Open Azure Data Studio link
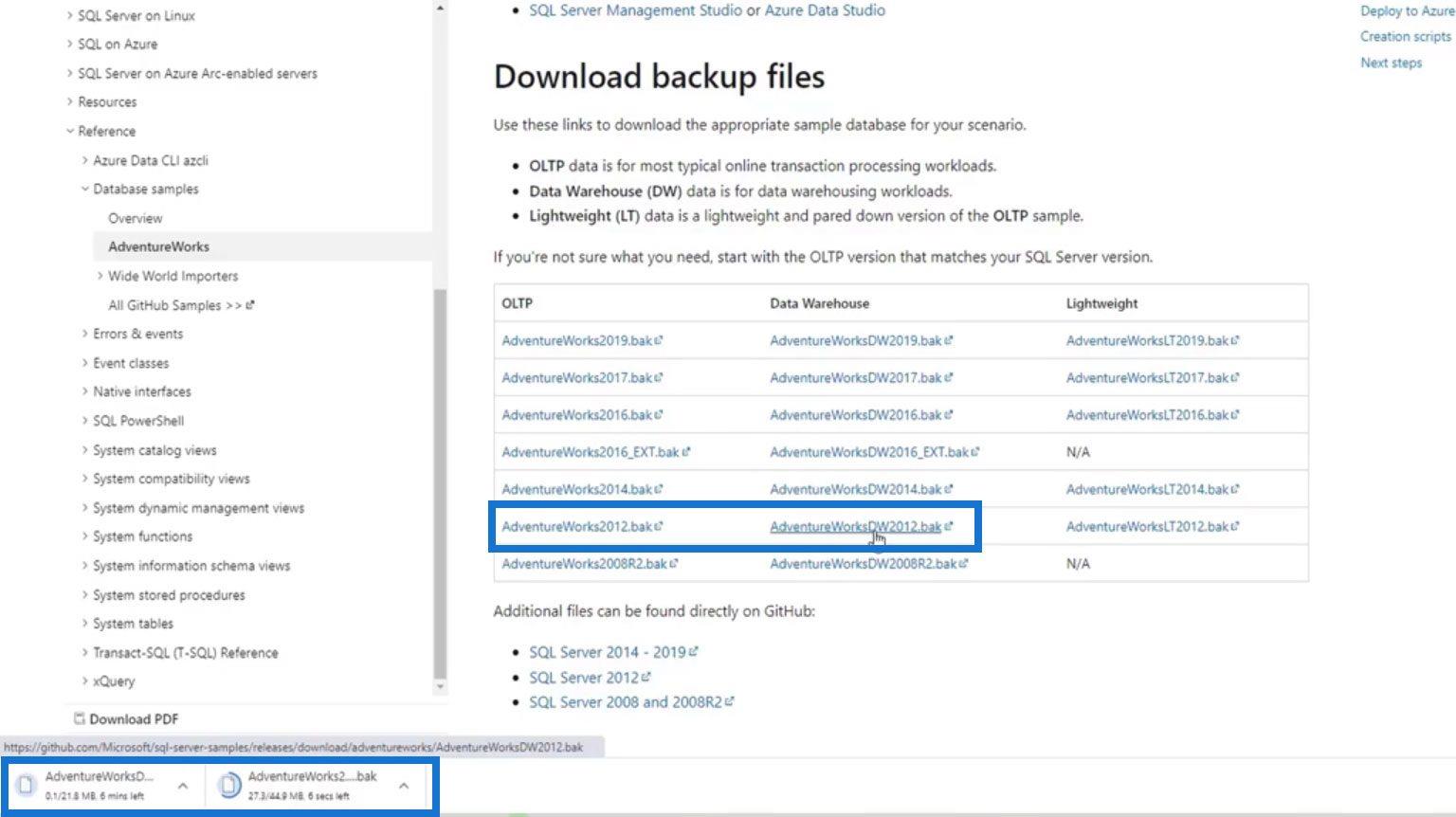This screenshot has height=817, width=1456. (825, 10)
